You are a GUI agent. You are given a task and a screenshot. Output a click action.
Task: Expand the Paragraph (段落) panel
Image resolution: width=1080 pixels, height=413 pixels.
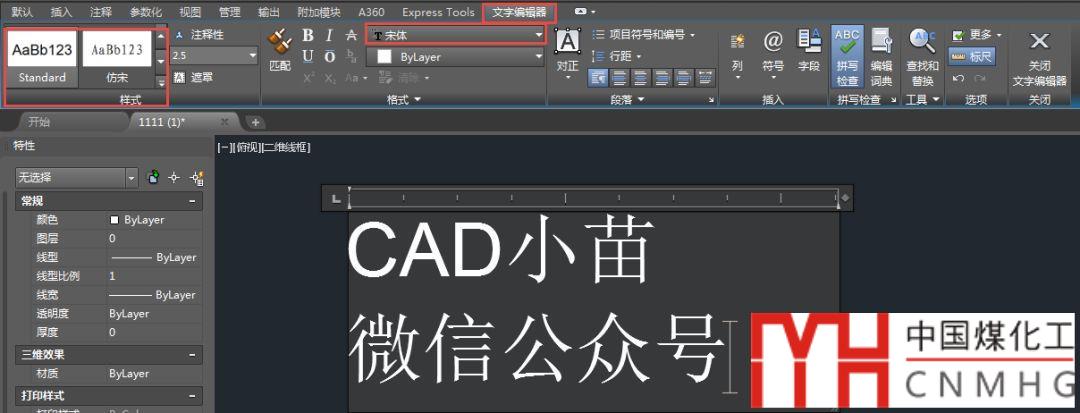pos(627,100)
